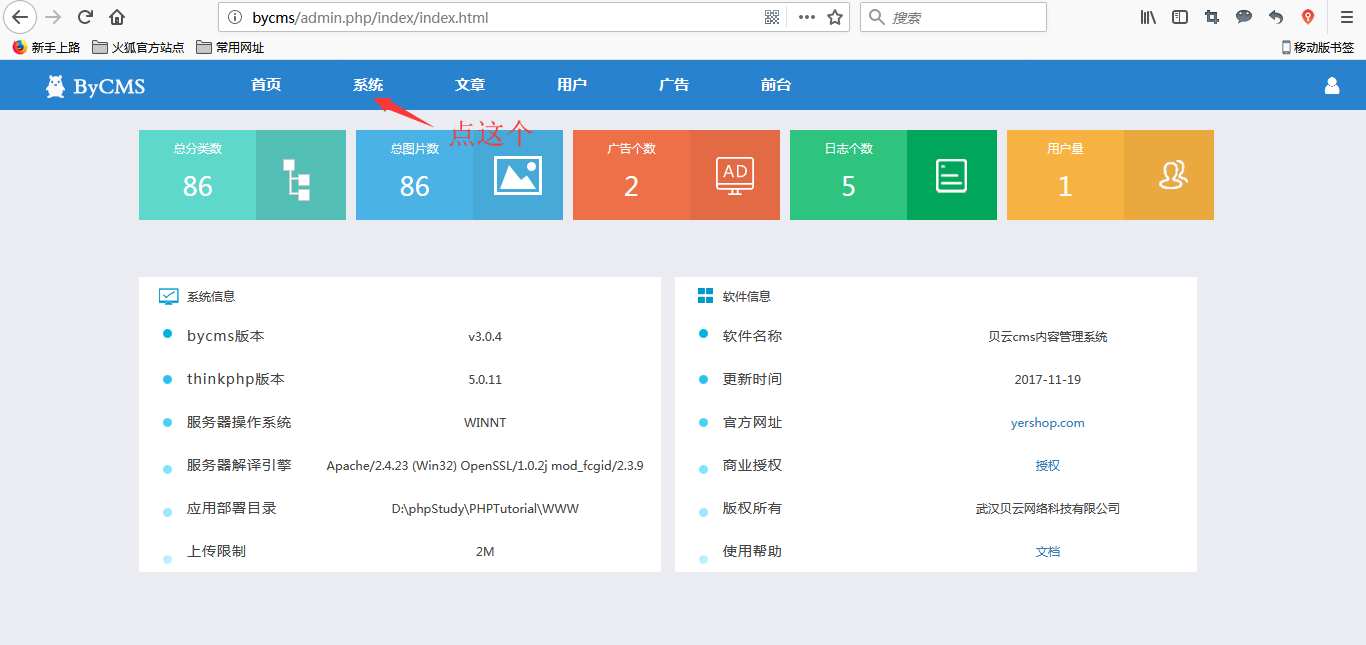The image size is (1366, 645).
Task: Open the QR code icon in address bar
Action: (772, 17)
